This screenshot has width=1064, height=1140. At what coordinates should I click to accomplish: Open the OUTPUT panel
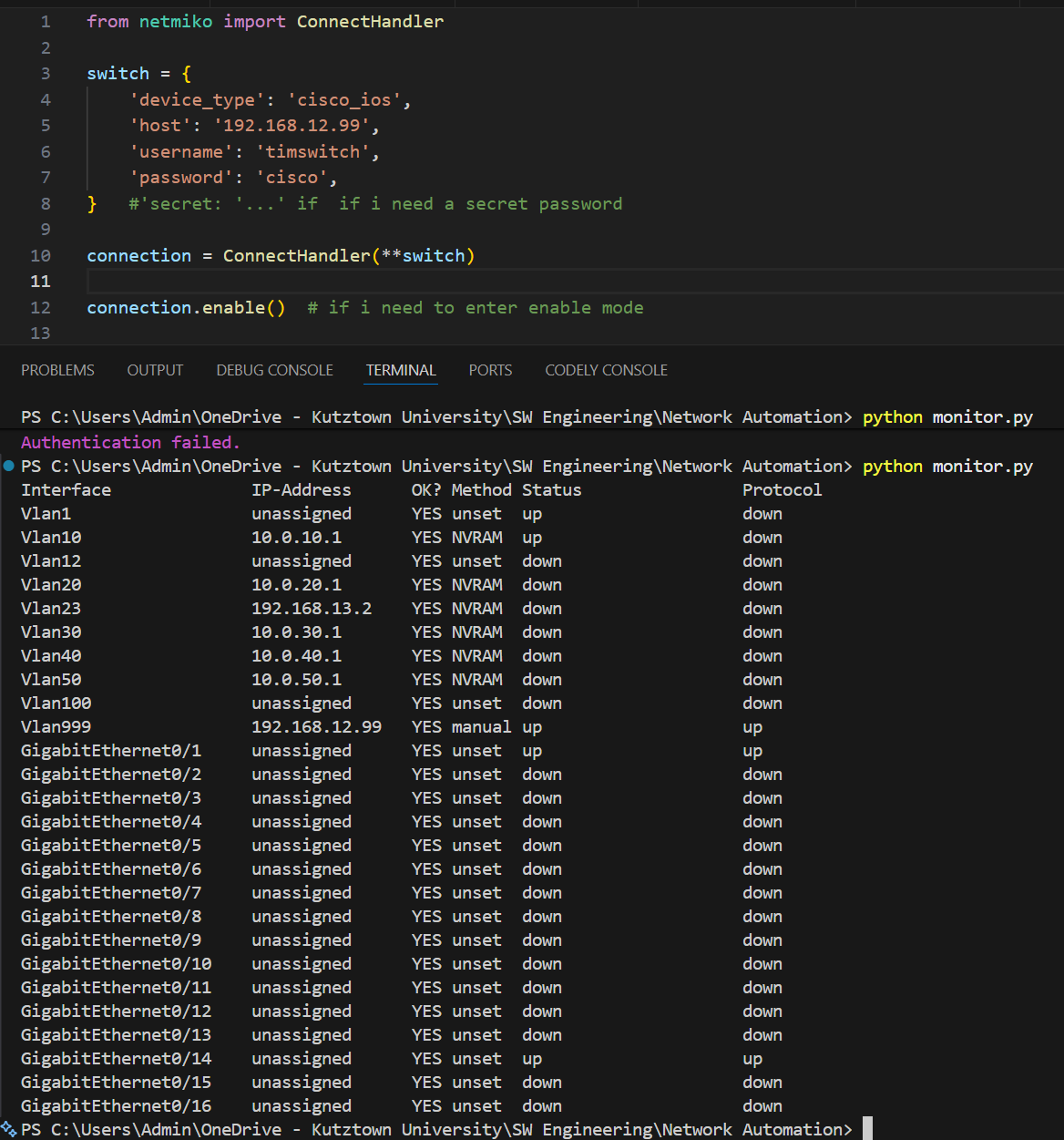[154, 370]
